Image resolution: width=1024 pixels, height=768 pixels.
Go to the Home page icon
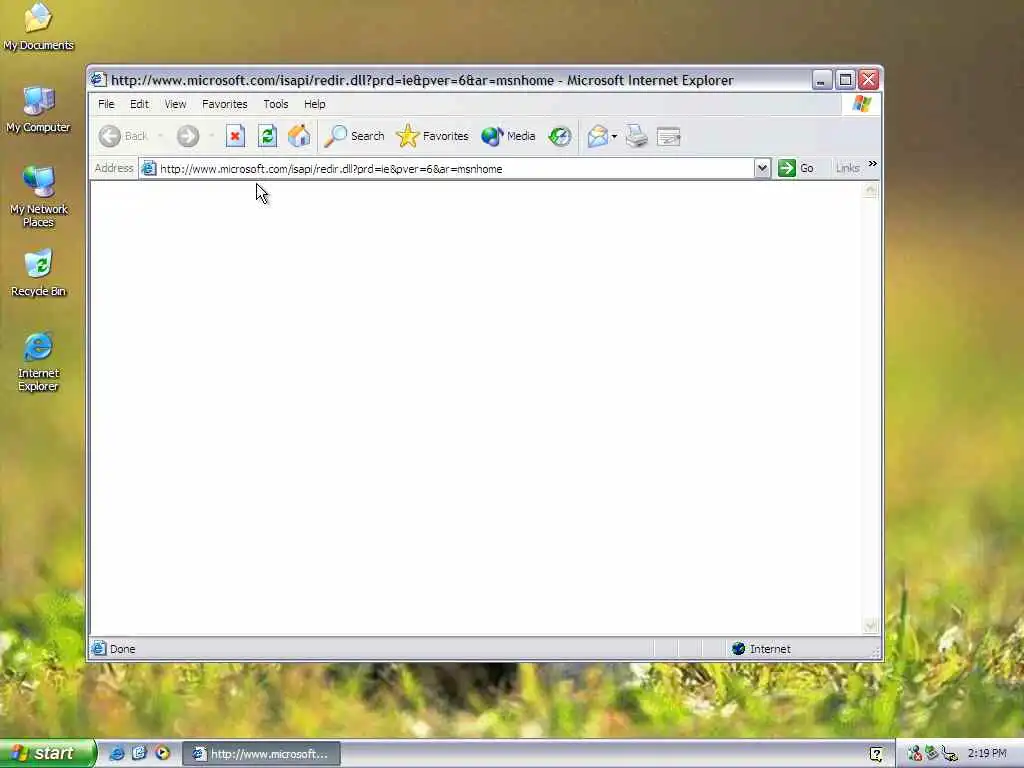(299, 136)
